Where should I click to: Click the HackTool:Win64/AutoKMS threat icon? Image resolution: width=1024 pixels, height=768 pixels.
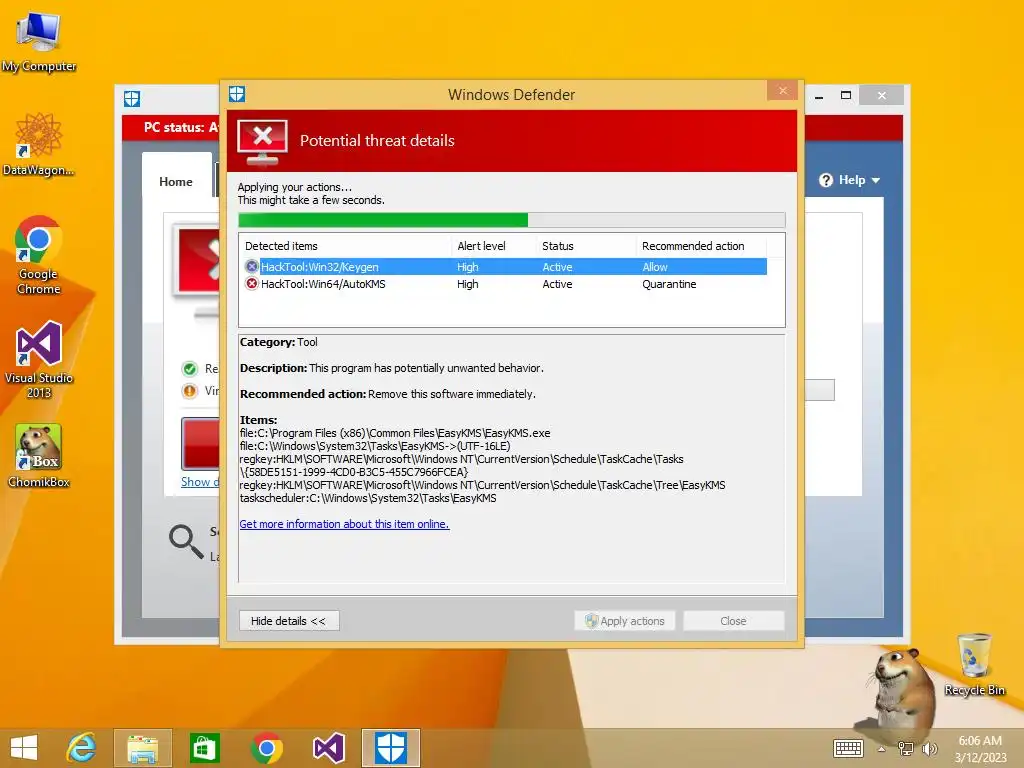point(251,283)
